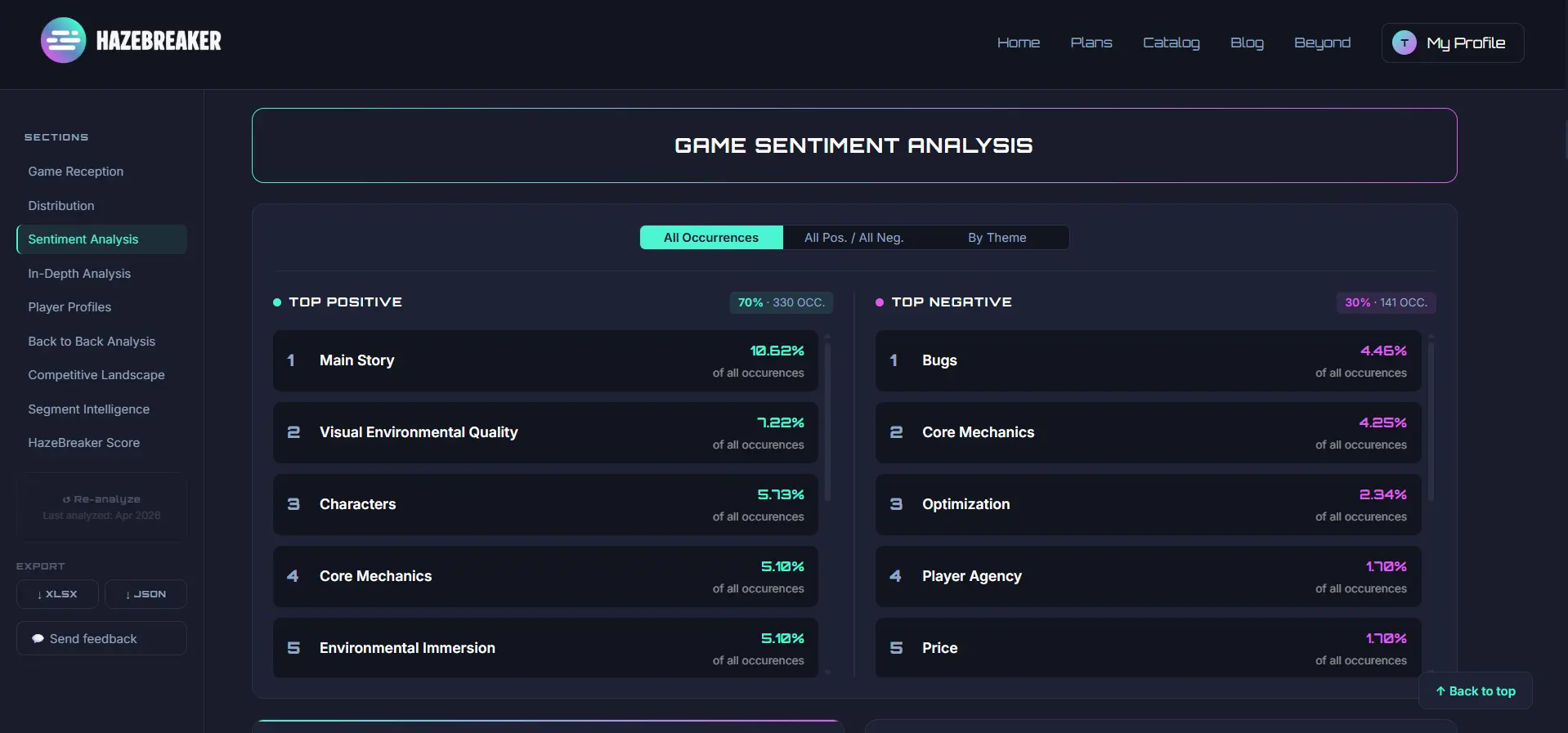This screenshot has height=733, width=1568.
Task: Go to the Catalog page
Action: 1171,42
